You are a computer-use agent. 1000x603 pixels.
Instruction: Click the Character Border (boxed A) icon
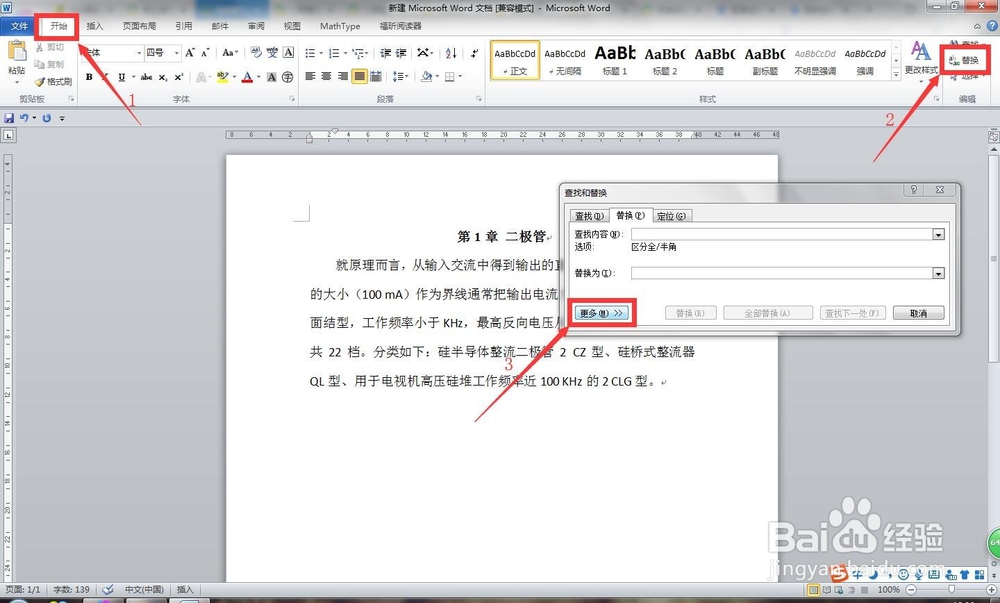pyautogui.click(x=288, y=53)
